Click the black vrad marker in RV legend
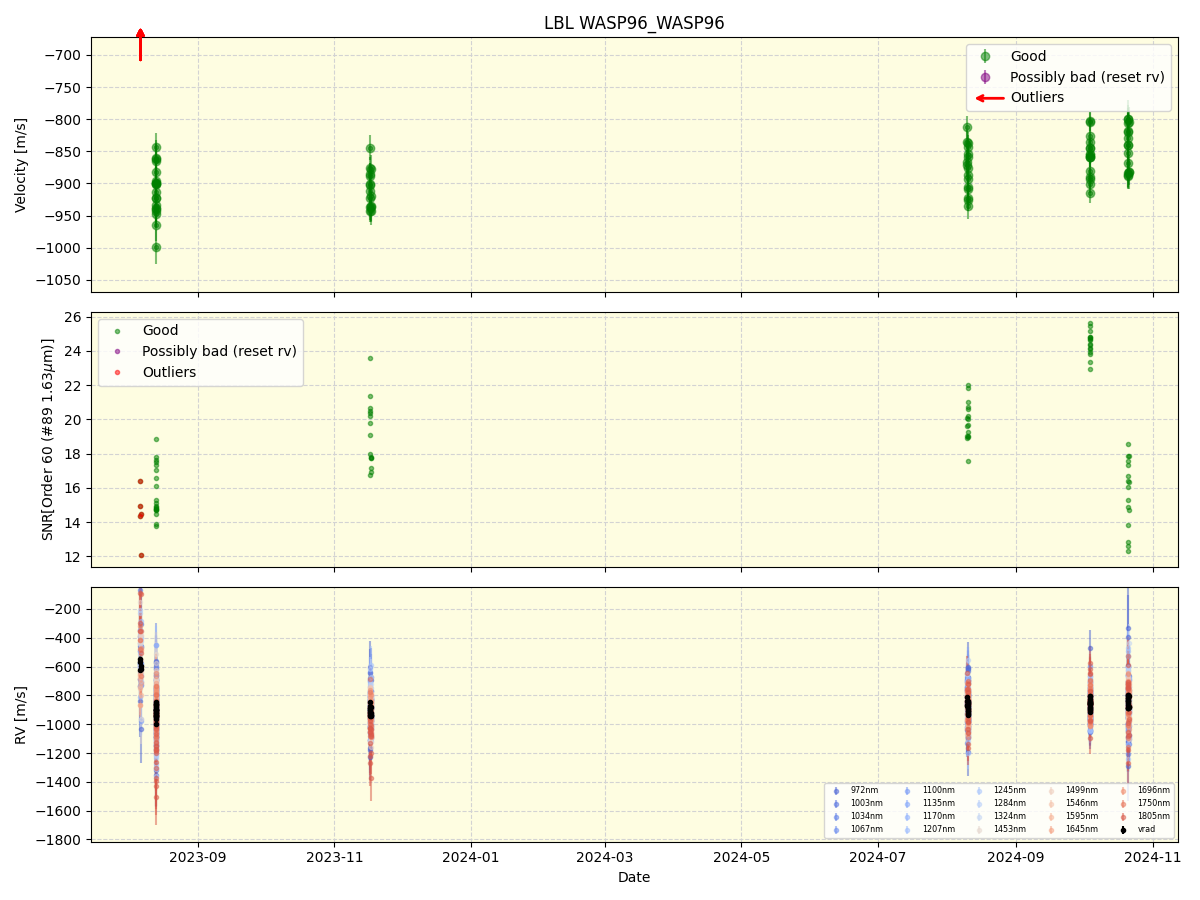 (x=1123, y=829)
